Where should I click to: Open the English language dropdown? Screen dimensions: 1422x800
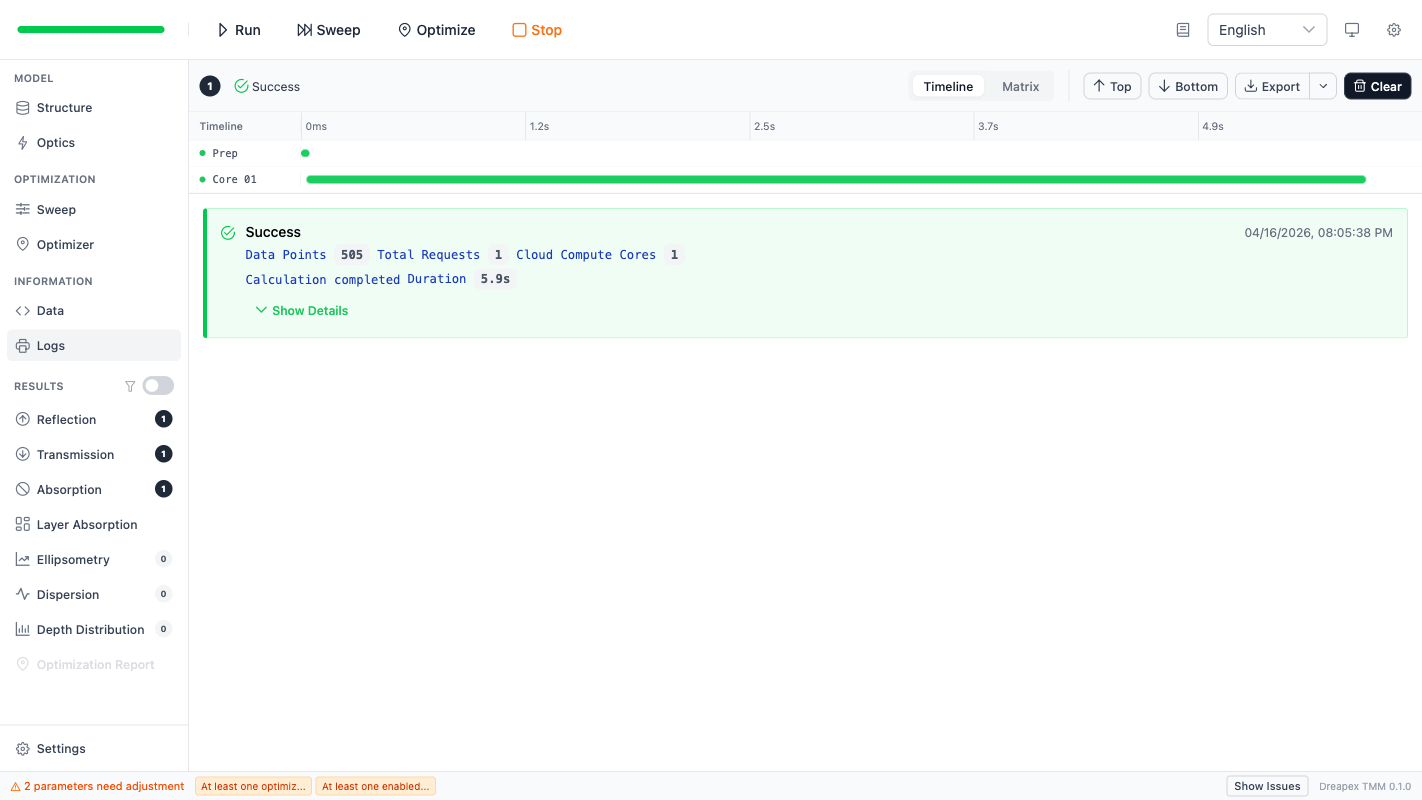1266,30
